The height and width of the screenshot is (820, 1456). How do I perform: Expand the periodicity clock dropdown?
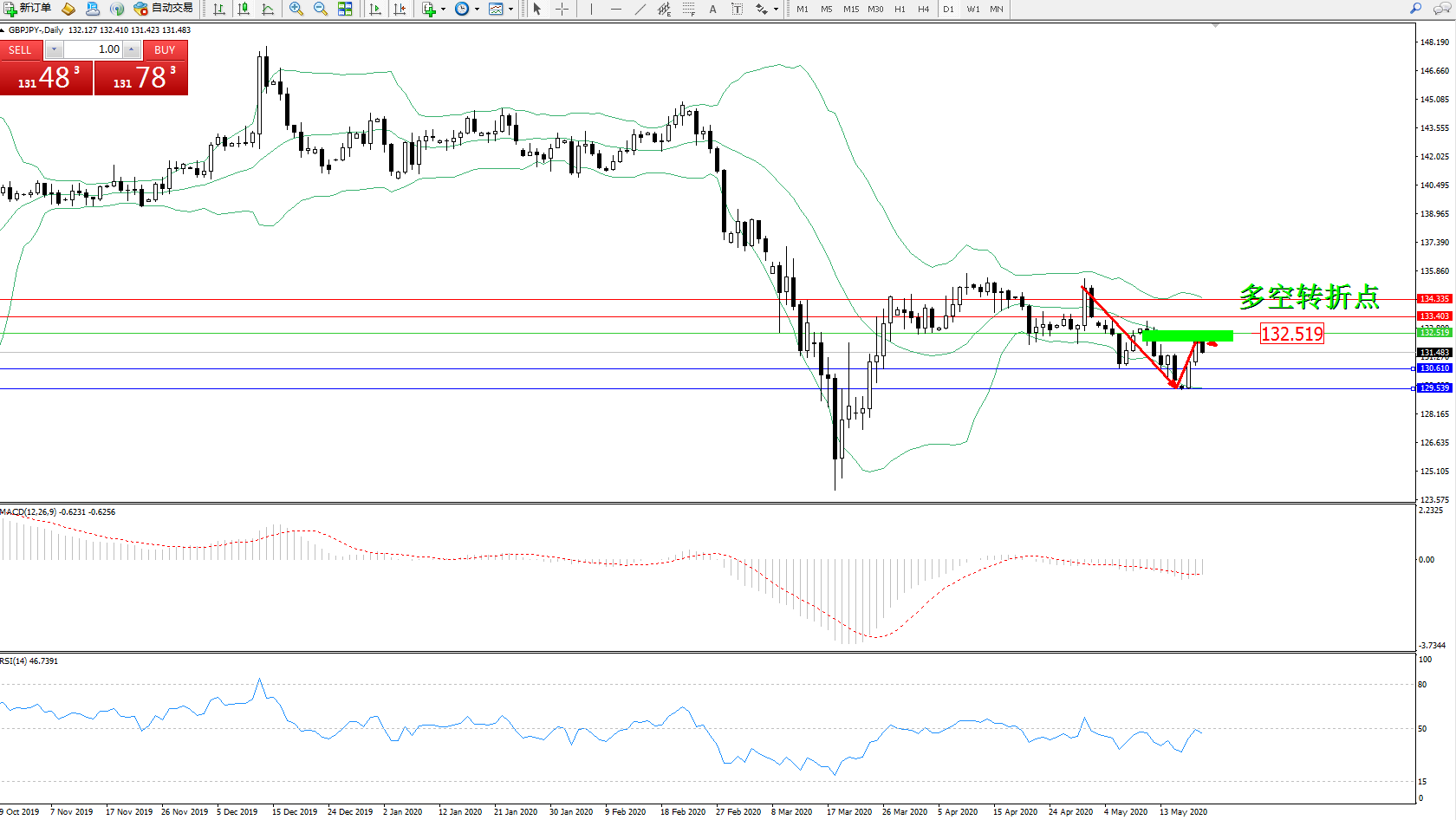[477, 10]
